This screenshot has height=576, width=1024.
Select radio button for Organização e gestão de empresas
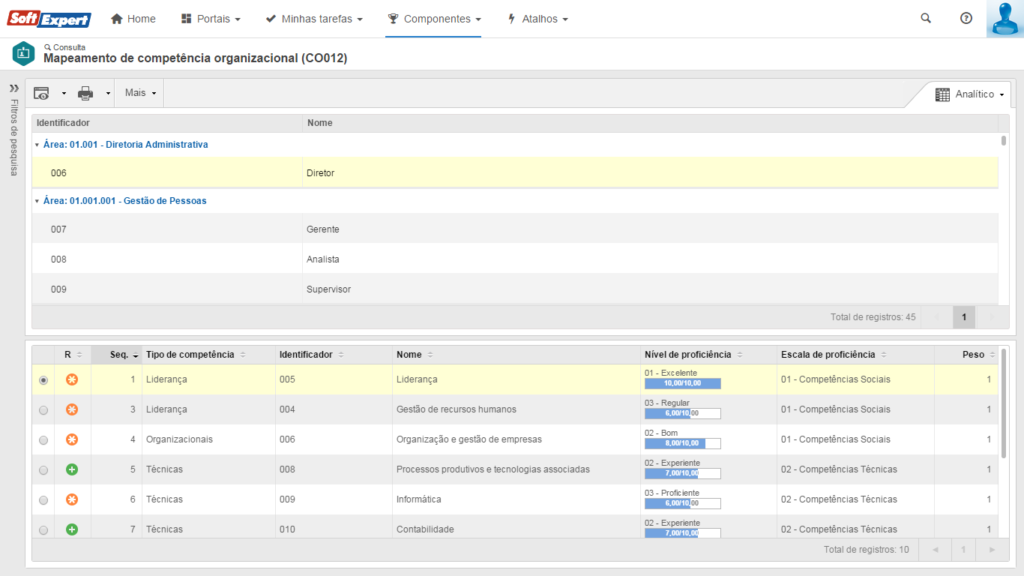point(43,440)
